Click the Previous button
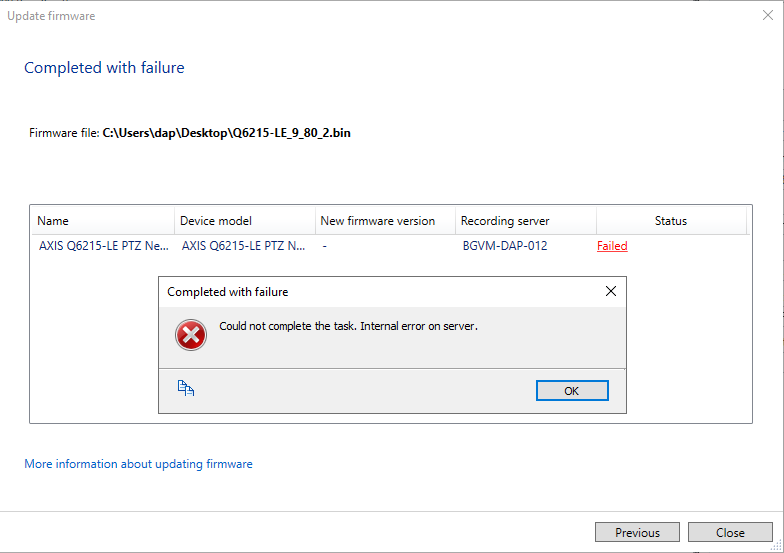Image resolution: width=784 pixels, height=553 pixels. (x=637, y=532)
